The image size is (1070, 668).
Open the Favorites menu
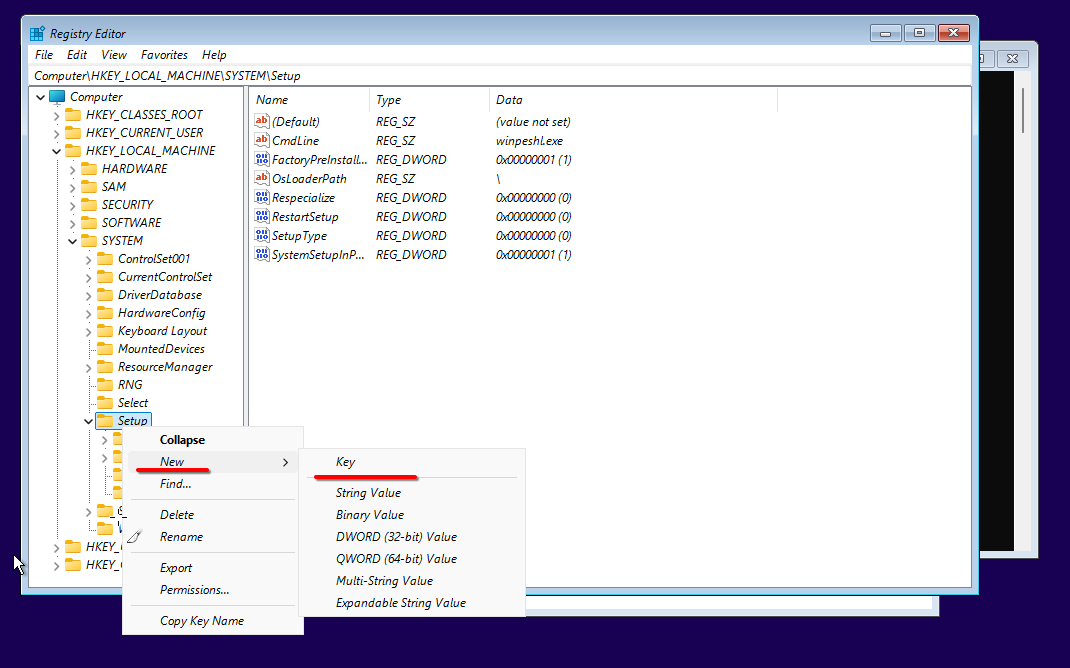pyautogui.click(x=164, y=55)
